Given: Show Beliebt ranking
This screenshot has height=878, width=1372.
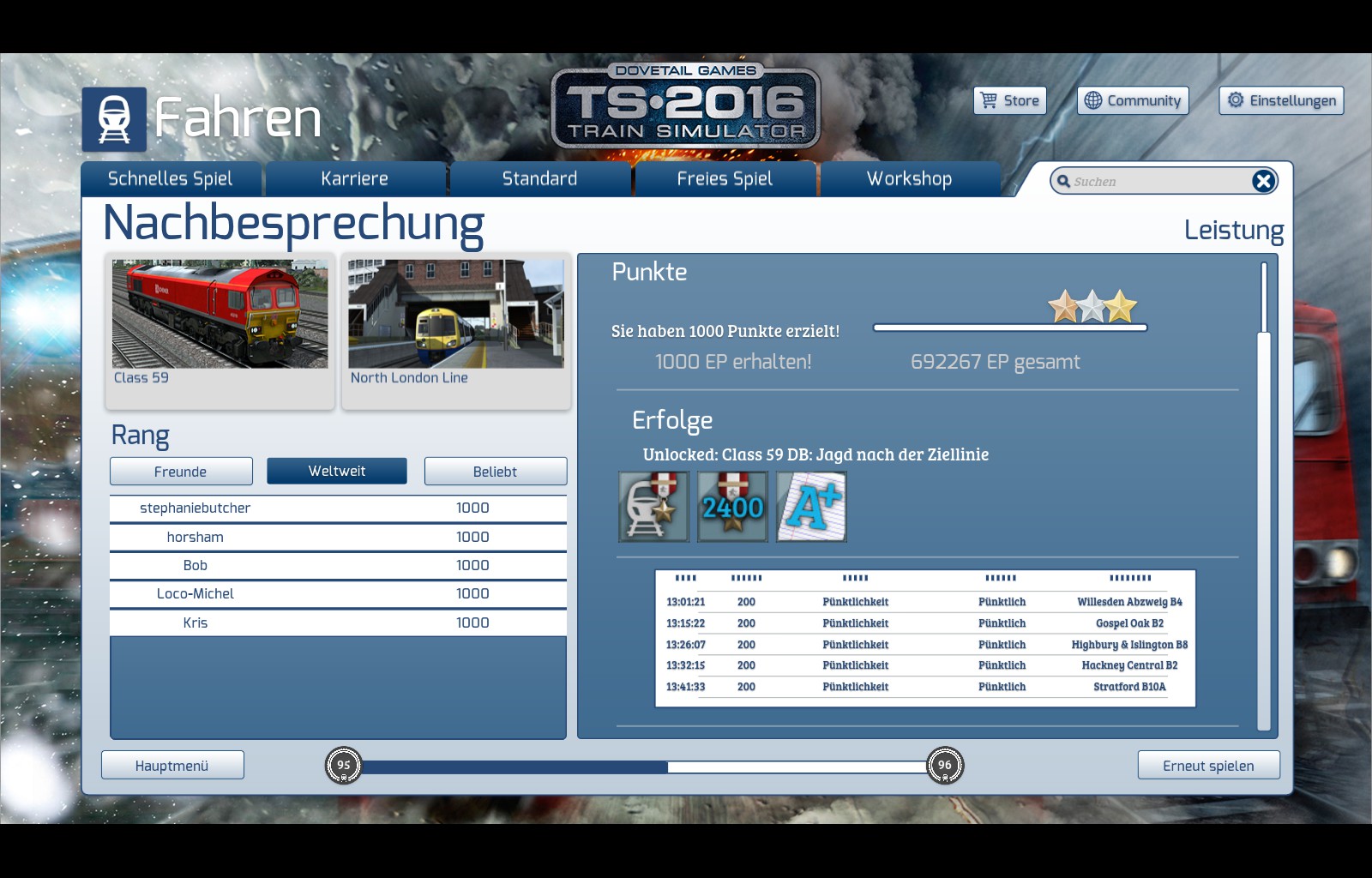Looking at the screenshot, I should [x=496, y=472].
